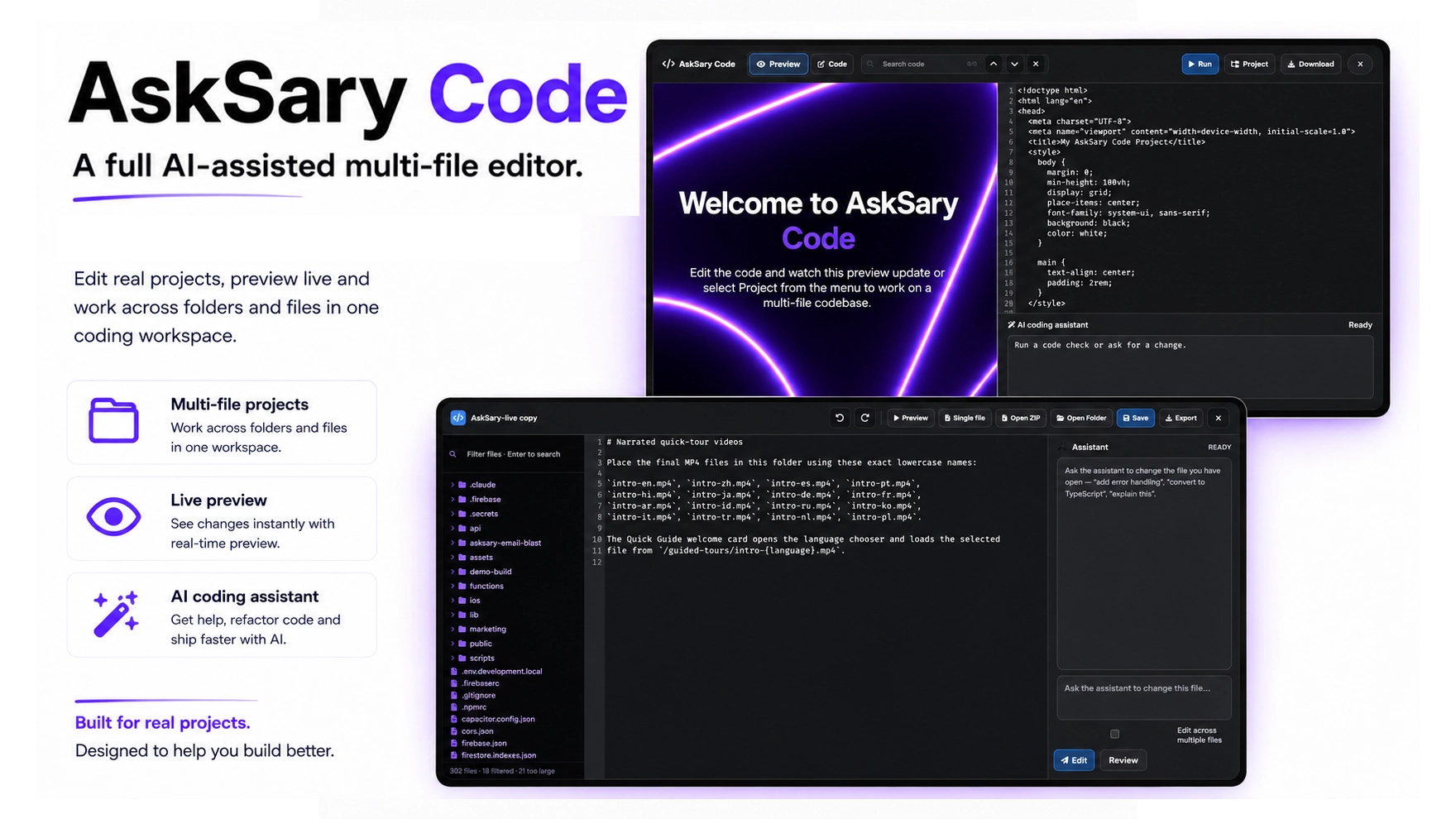
Task: Expand the ios folder chevron
Action: coord(453,601)
